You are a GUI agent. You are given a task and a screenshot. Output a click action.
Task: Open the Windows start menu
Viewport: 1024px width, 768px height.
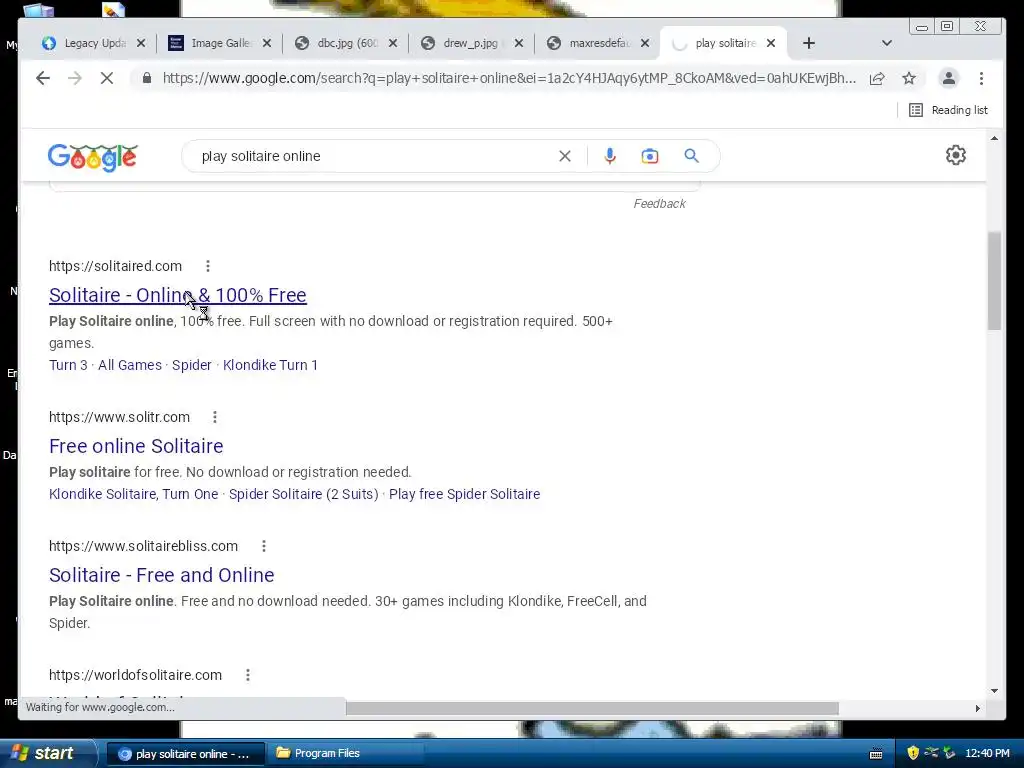(x=47, y=753)
